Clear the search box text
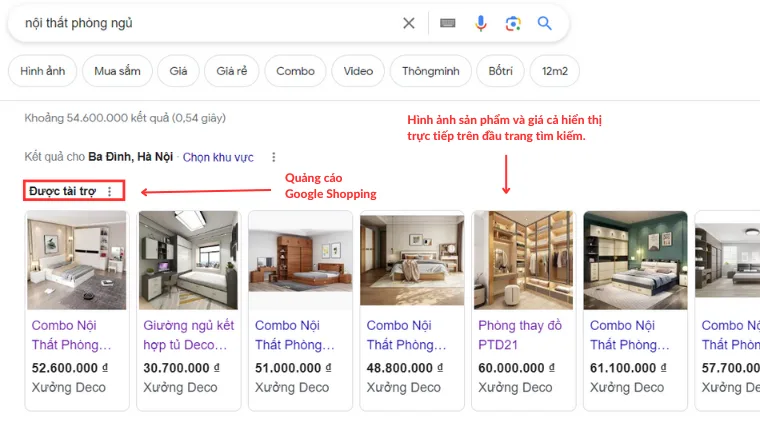The image size is (760, 430). [x=409, y=23]
